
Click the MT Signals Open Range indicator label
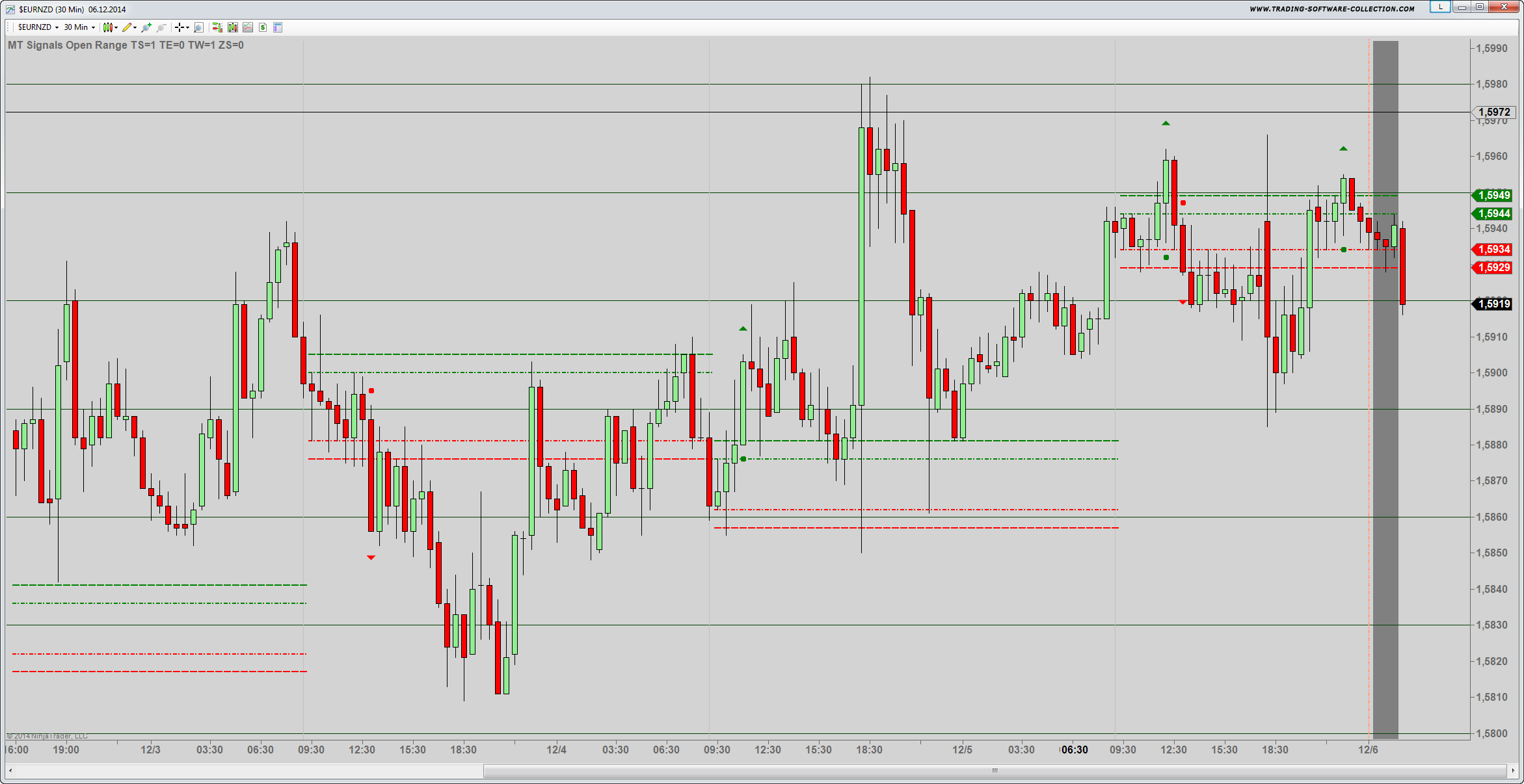click(126, 45)
